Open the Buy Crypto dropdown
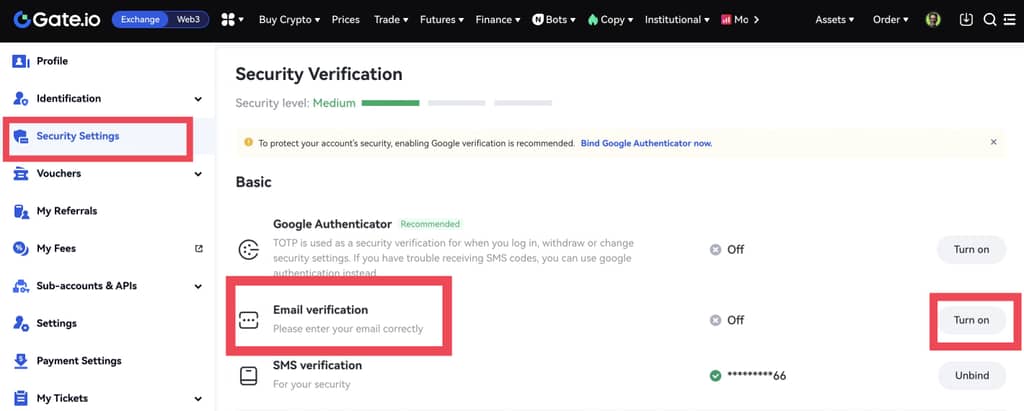Viewport: 1024px width, 411px height. pyautogui.click(x=289, y=19)
